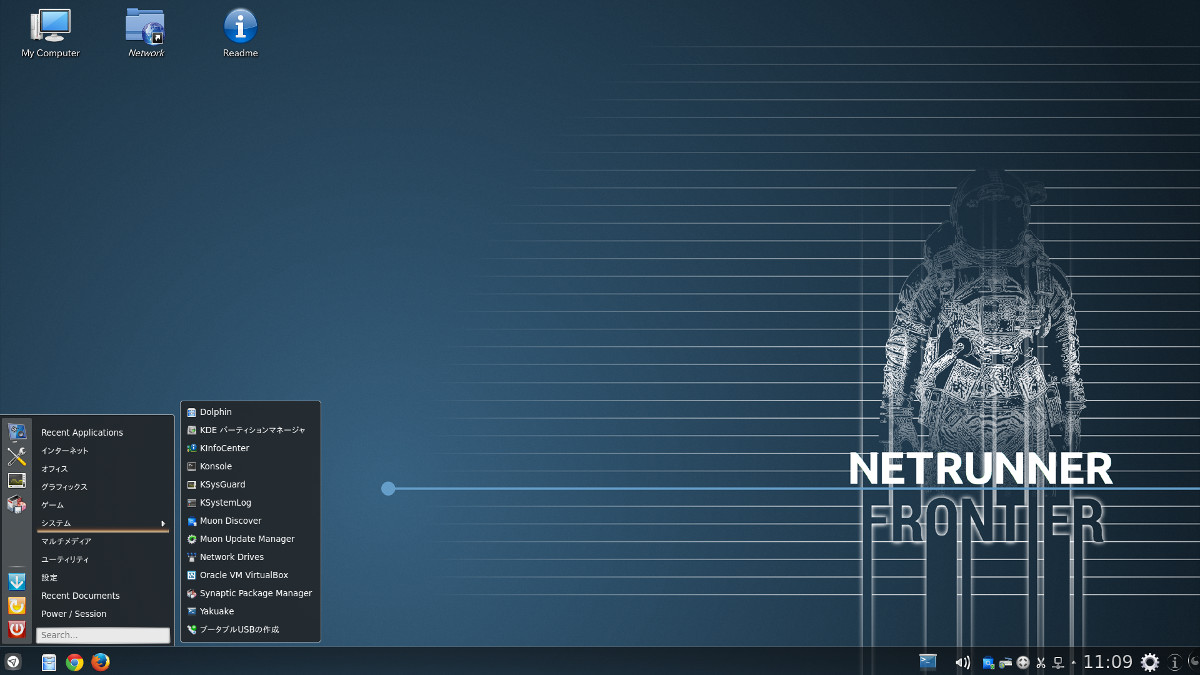Open the Klipper scissors clipboard tray icon
The width and height of the screenshot is (1200, 675).
(x=1041, y=662)
